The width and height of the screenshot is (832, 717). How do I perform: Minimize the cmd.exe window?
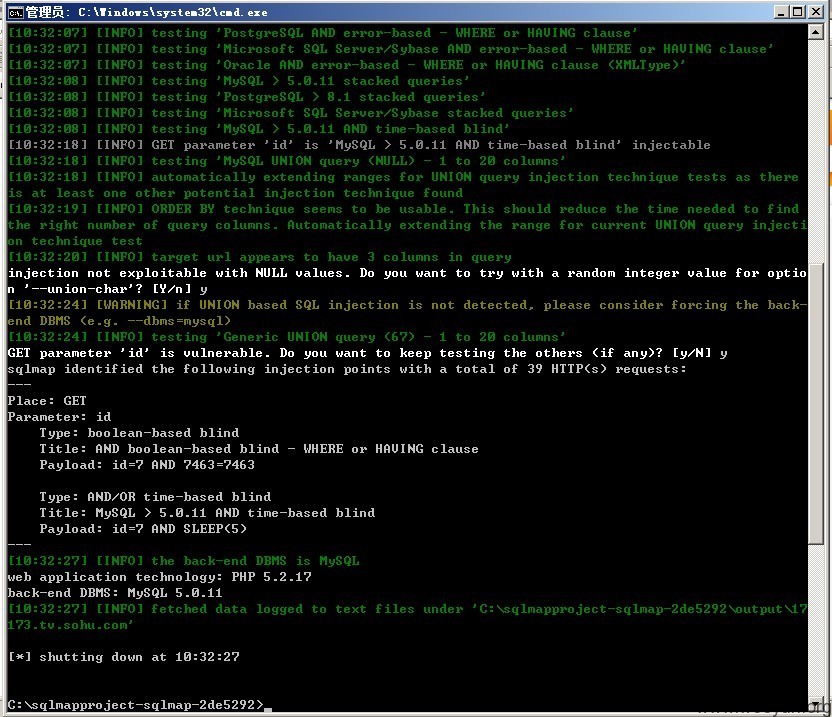(x=780, y=12)
